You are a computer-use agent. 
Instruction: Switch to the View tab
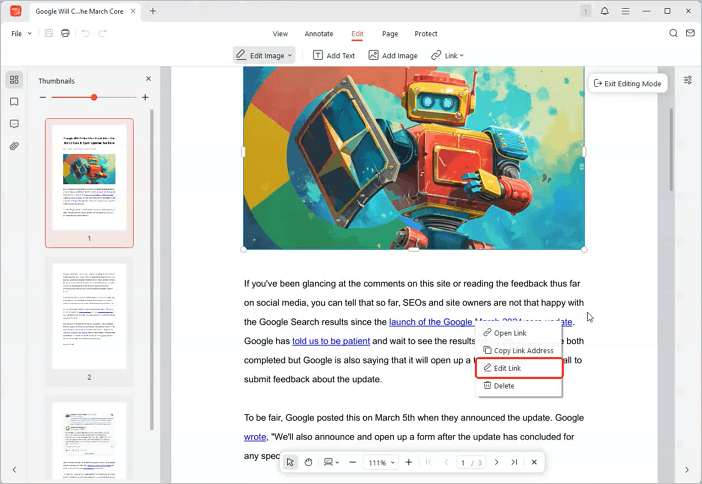coord(280,34)
